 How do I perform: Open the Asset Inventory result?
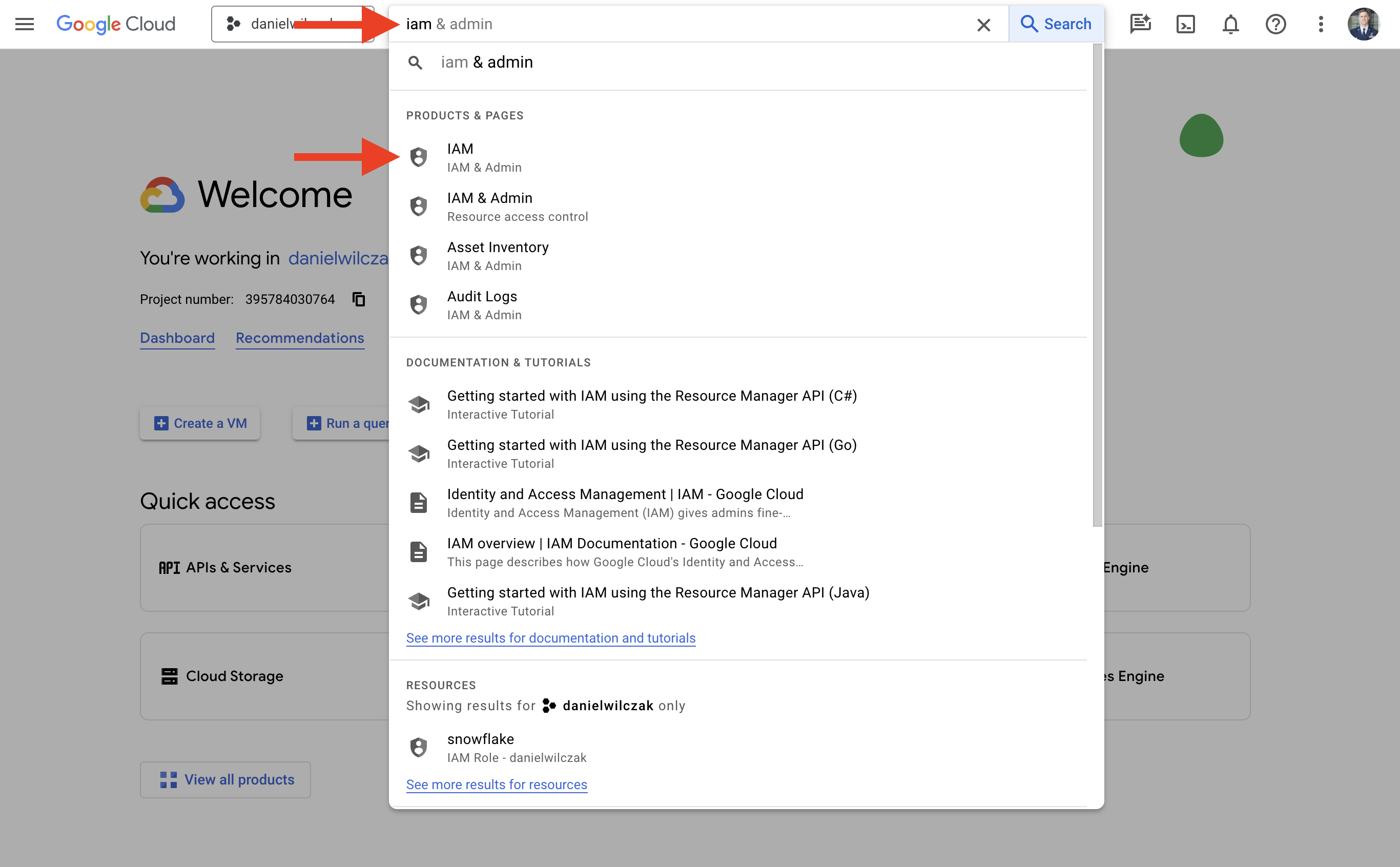point(738,256)
